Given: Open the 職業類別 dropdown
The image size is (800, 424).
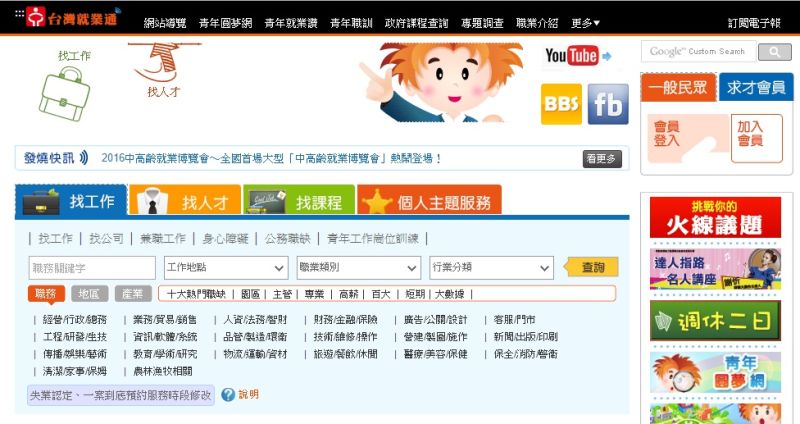Looking at the screenshot, I should click(358, 267).
